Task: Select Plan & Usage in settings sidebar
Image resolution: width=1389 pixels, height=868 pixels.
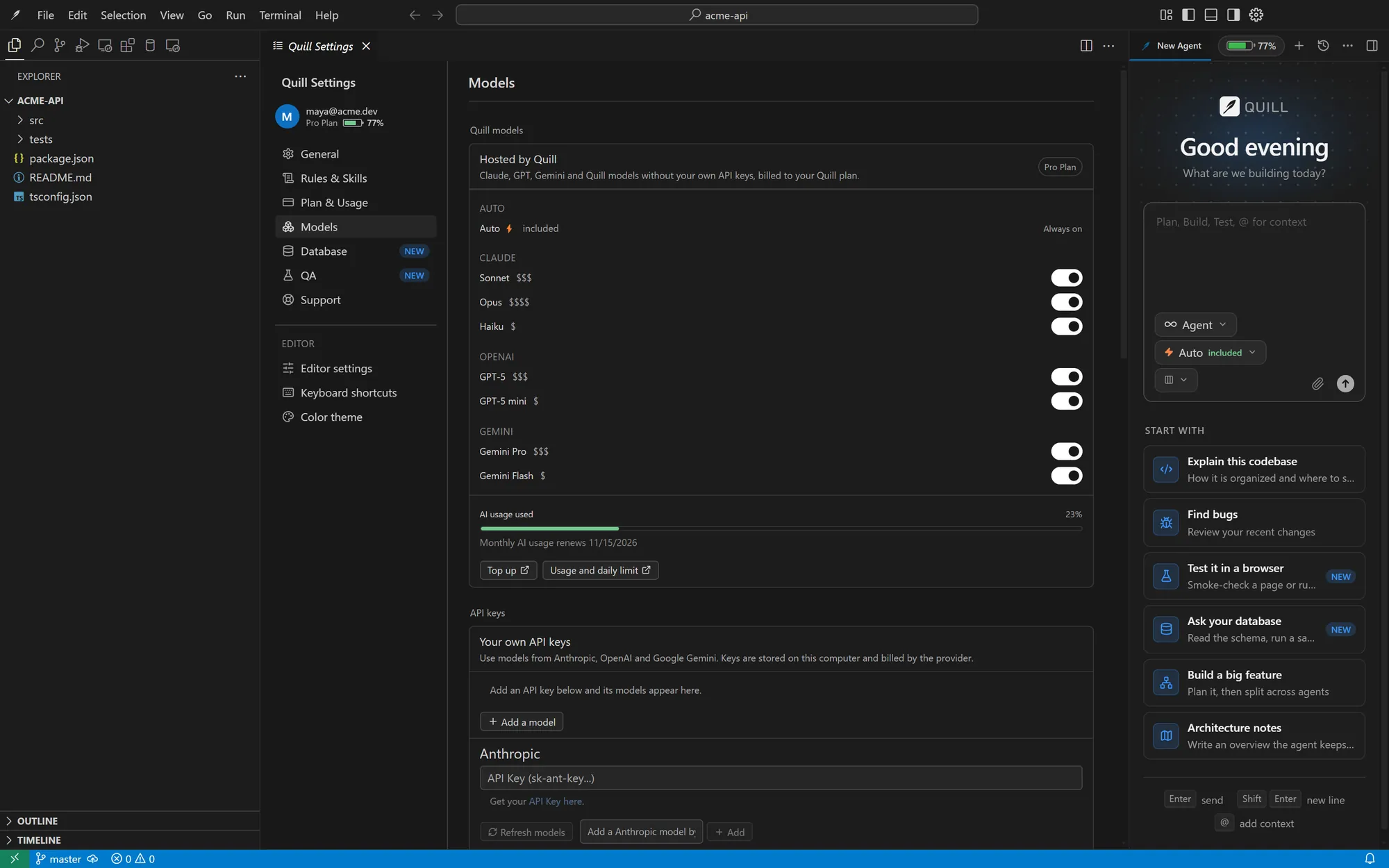Action: point(356,203)
